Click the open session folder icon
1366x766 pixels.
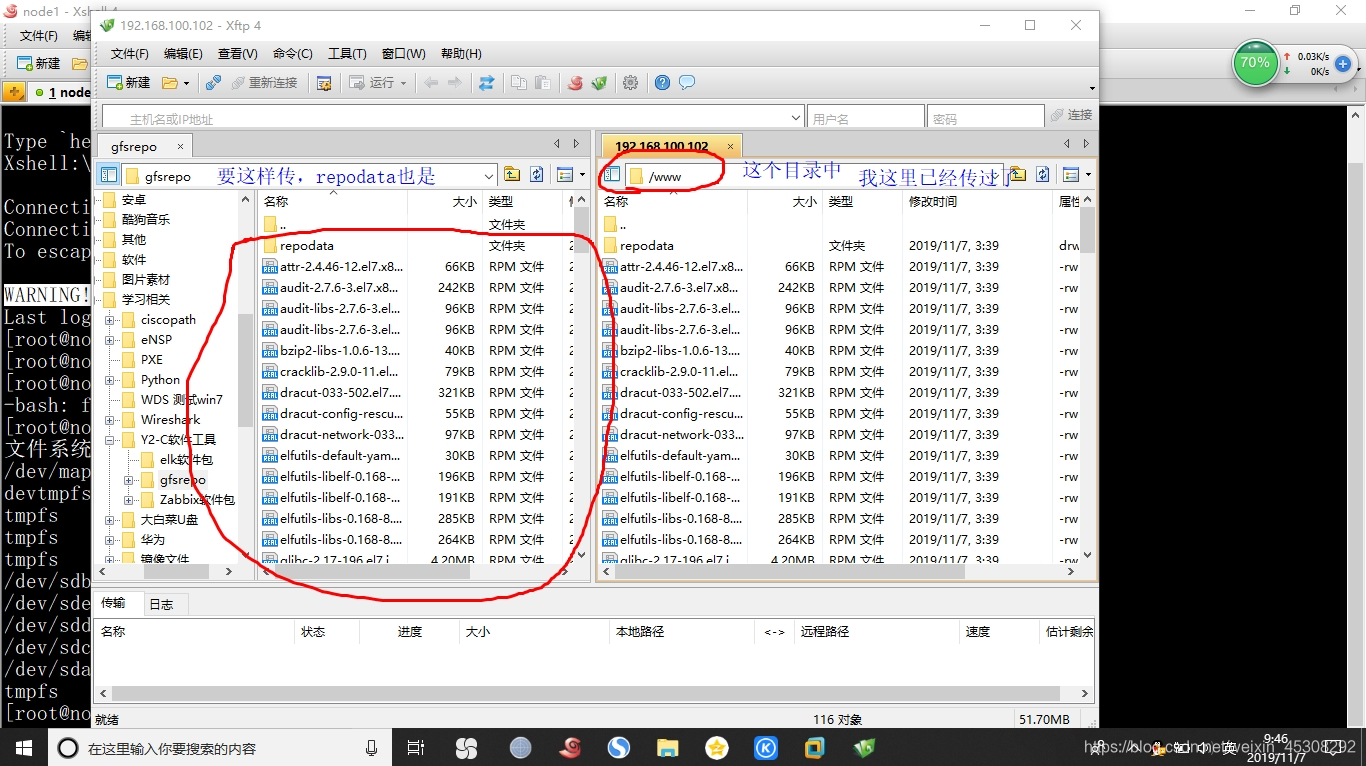click(x=169, y=83)
